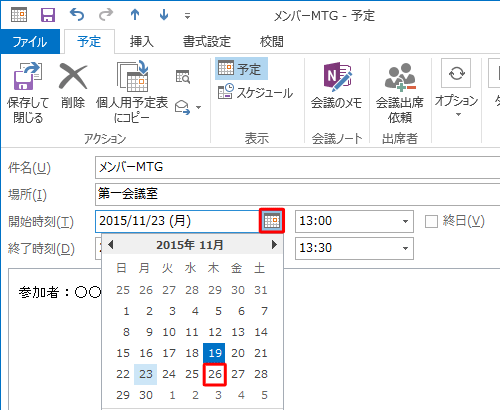Viewport: 500px width, 410px height.
Task: Click the calendar icon in title bar
Action: [x=19, y=15]
